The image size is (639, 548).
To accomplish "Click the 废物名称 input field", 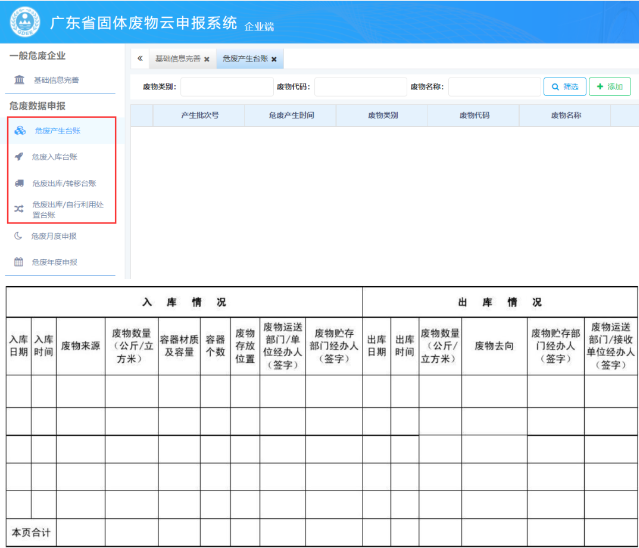I will point(493,87).
